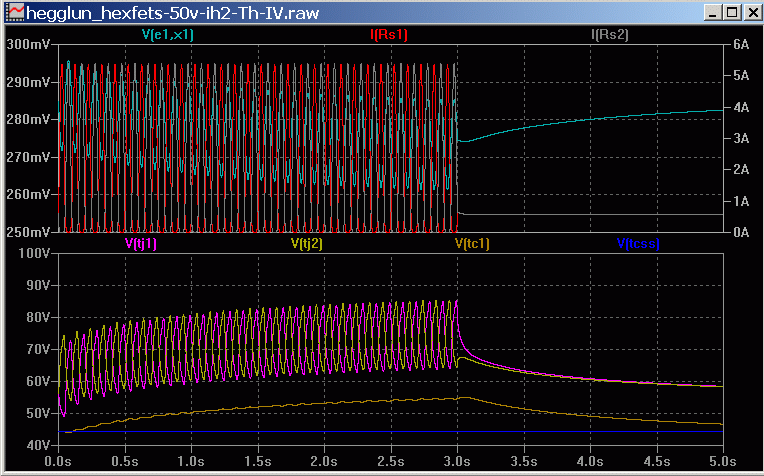Click the 250mV left axis label
Image resolution: width=764 pixels, height=476 pixels.
click(x=28, y=232)
